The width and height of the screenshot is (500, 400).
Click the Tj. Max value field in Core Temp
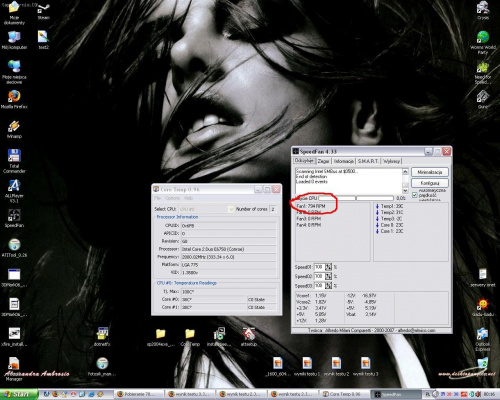(x=228, y=292)
